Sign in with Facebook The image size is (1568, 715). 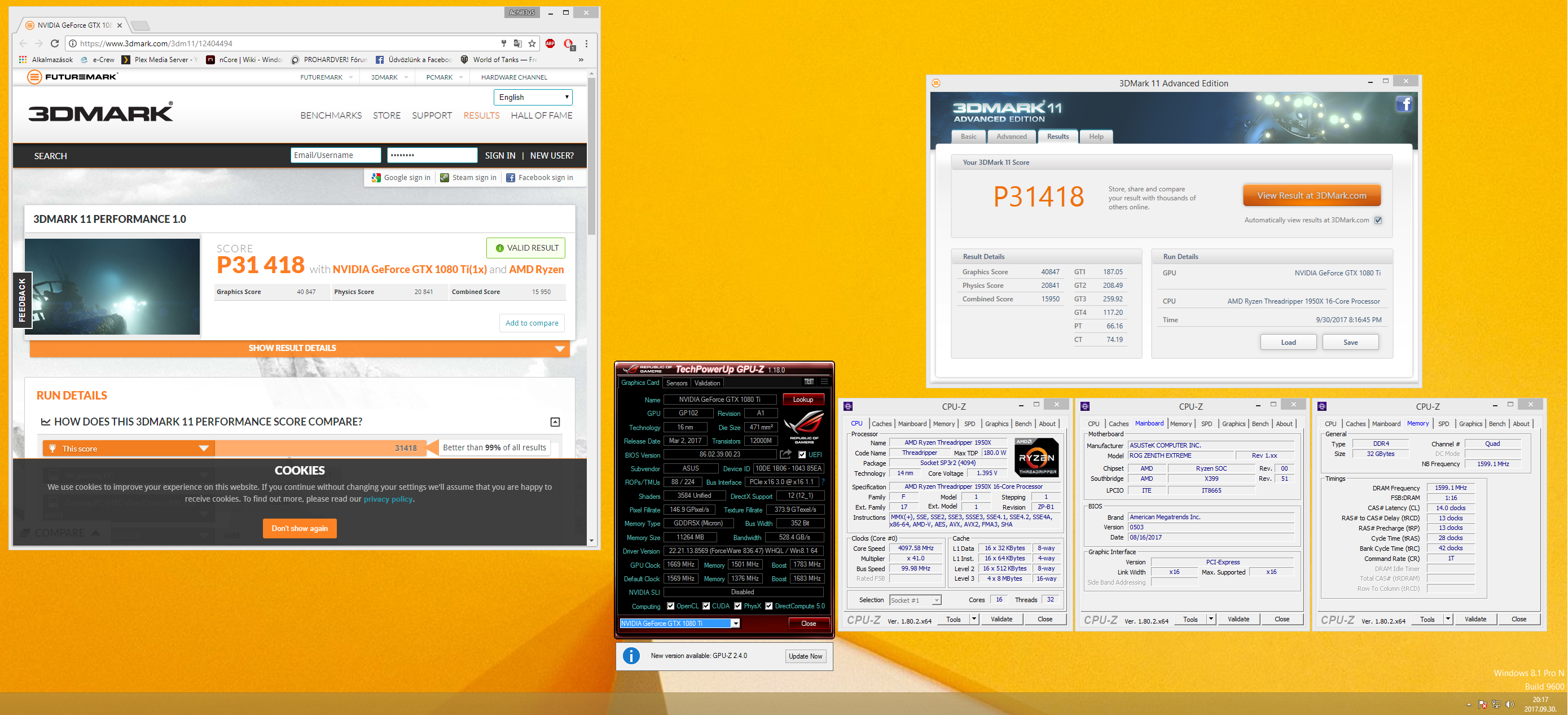pyautogui.click(x=539, y=178)
